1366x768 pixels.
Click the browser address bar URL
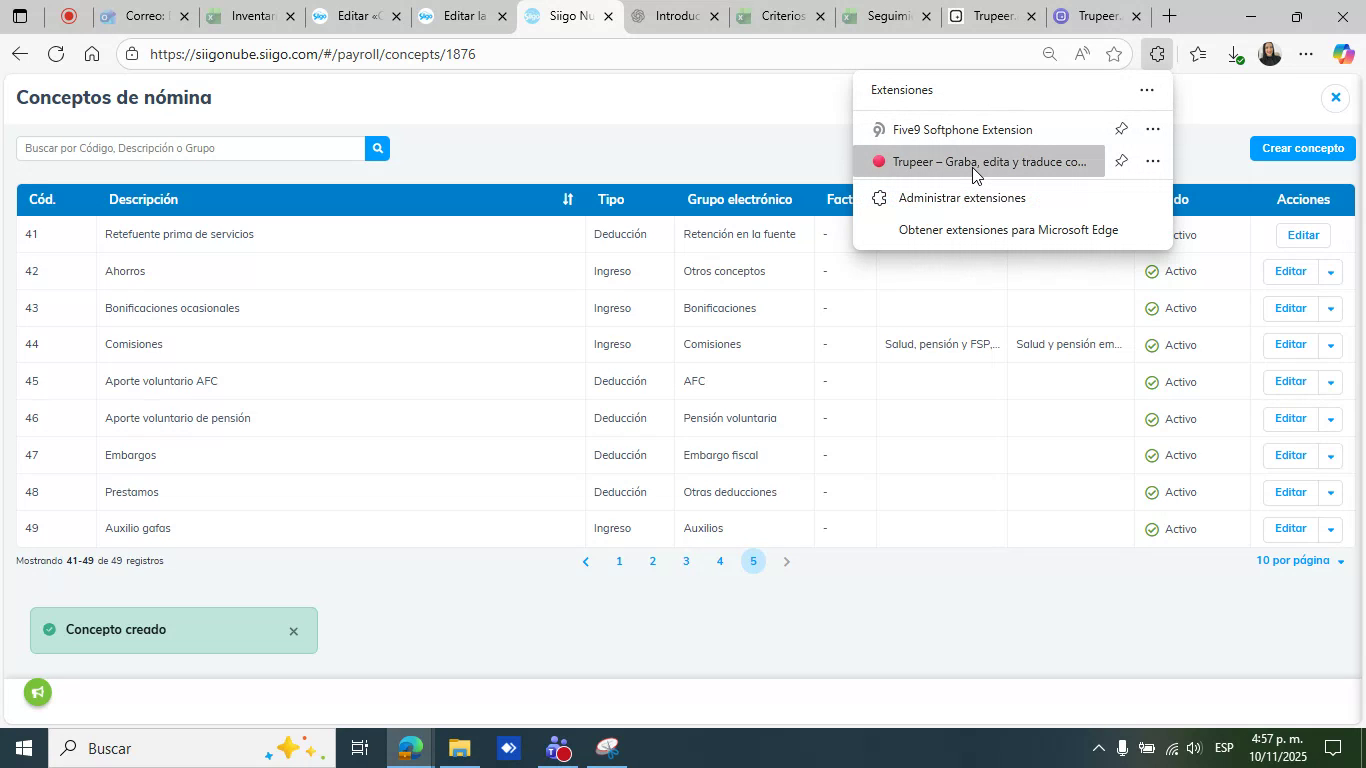(312, 54)
